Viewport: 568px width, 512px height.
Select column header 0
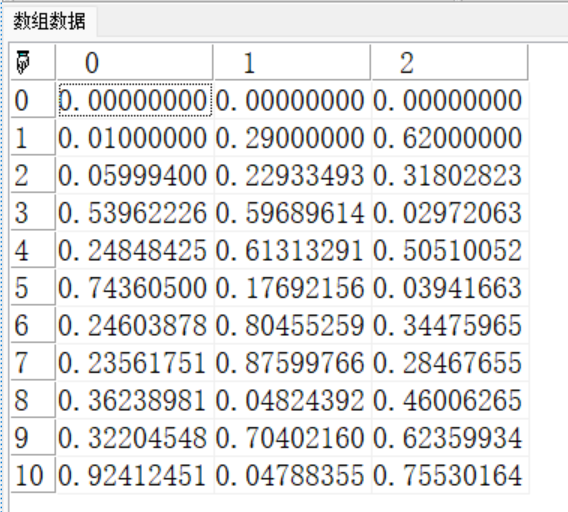click(134, 62)
